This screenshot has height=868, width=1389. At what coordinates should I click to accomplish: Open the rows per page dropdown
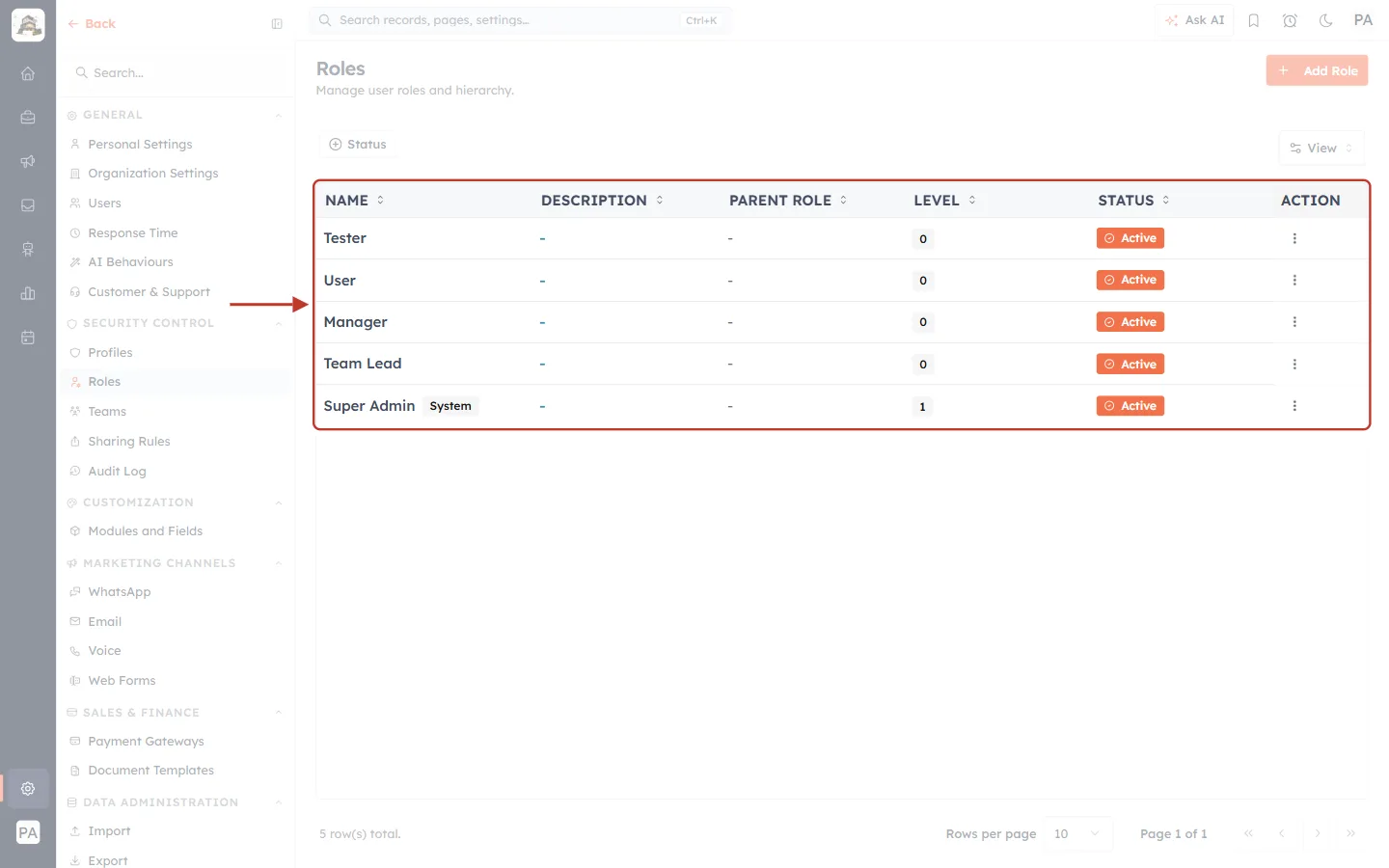1077,833
